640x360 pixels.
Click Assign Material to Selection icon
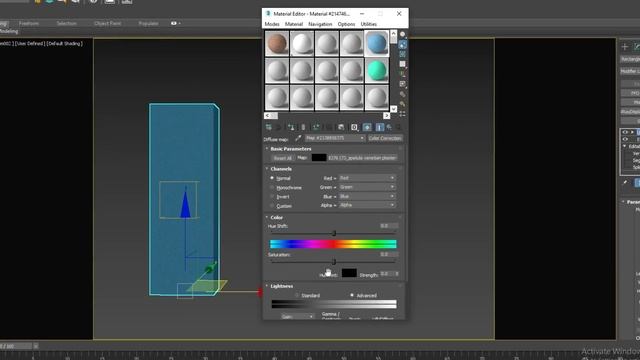pos(291,127)
